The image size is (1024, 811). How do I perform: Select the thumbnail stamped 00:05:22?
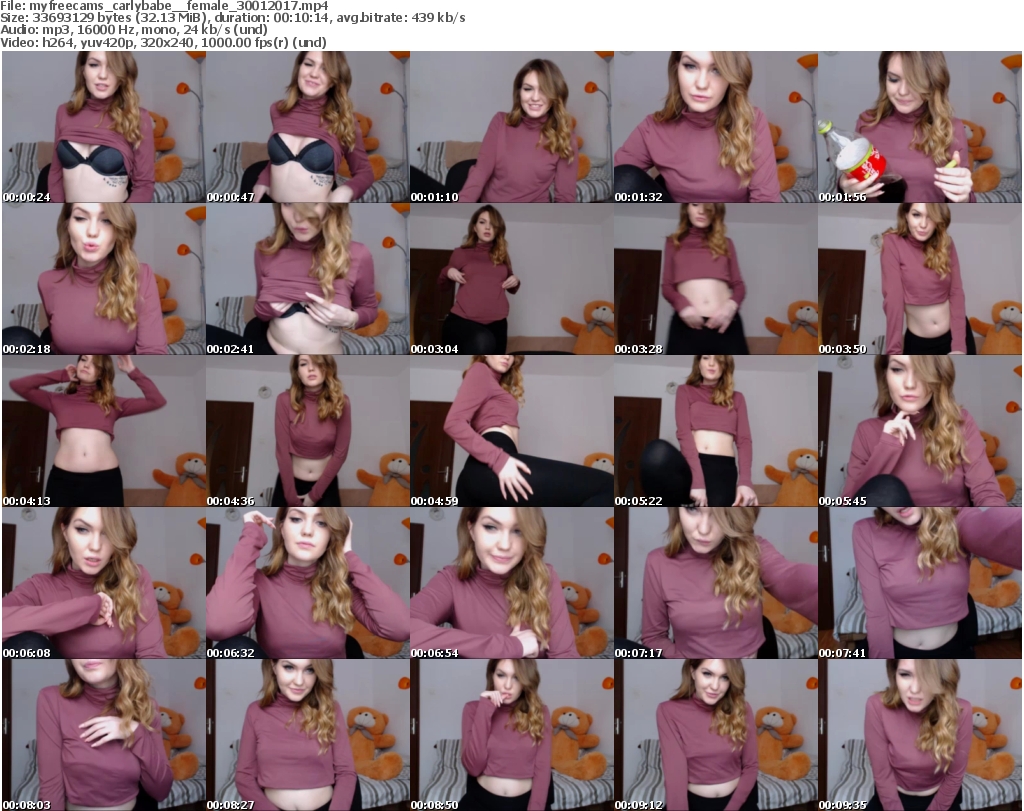[x=716, y=431]
